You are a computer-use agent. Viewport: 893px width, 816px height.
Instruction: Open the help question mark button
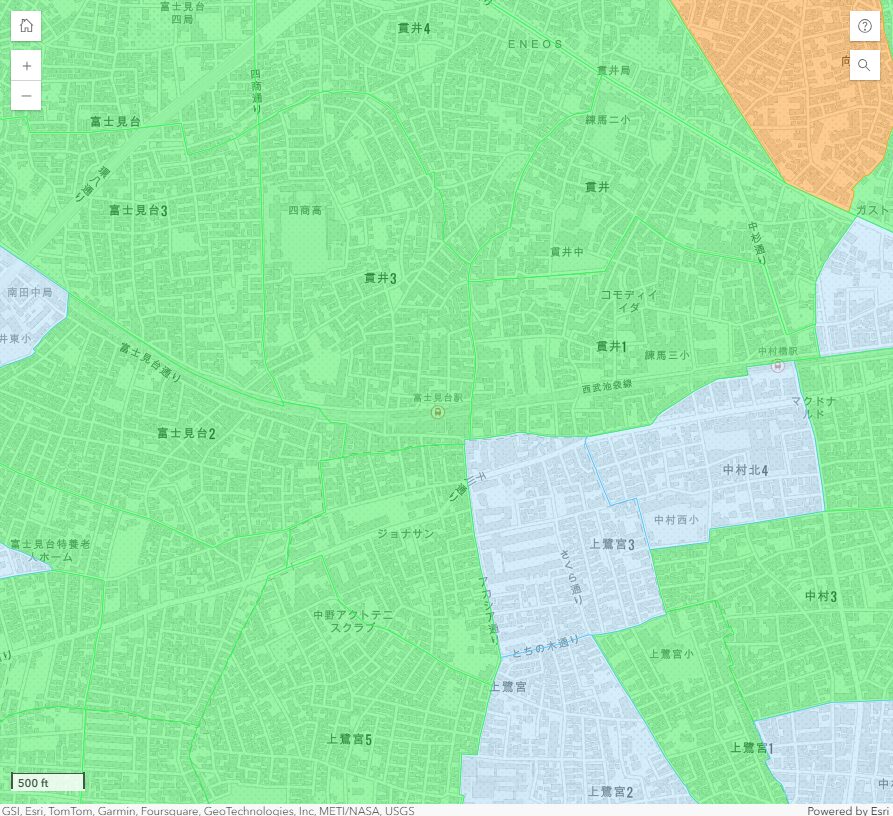[x=865, y=26]
